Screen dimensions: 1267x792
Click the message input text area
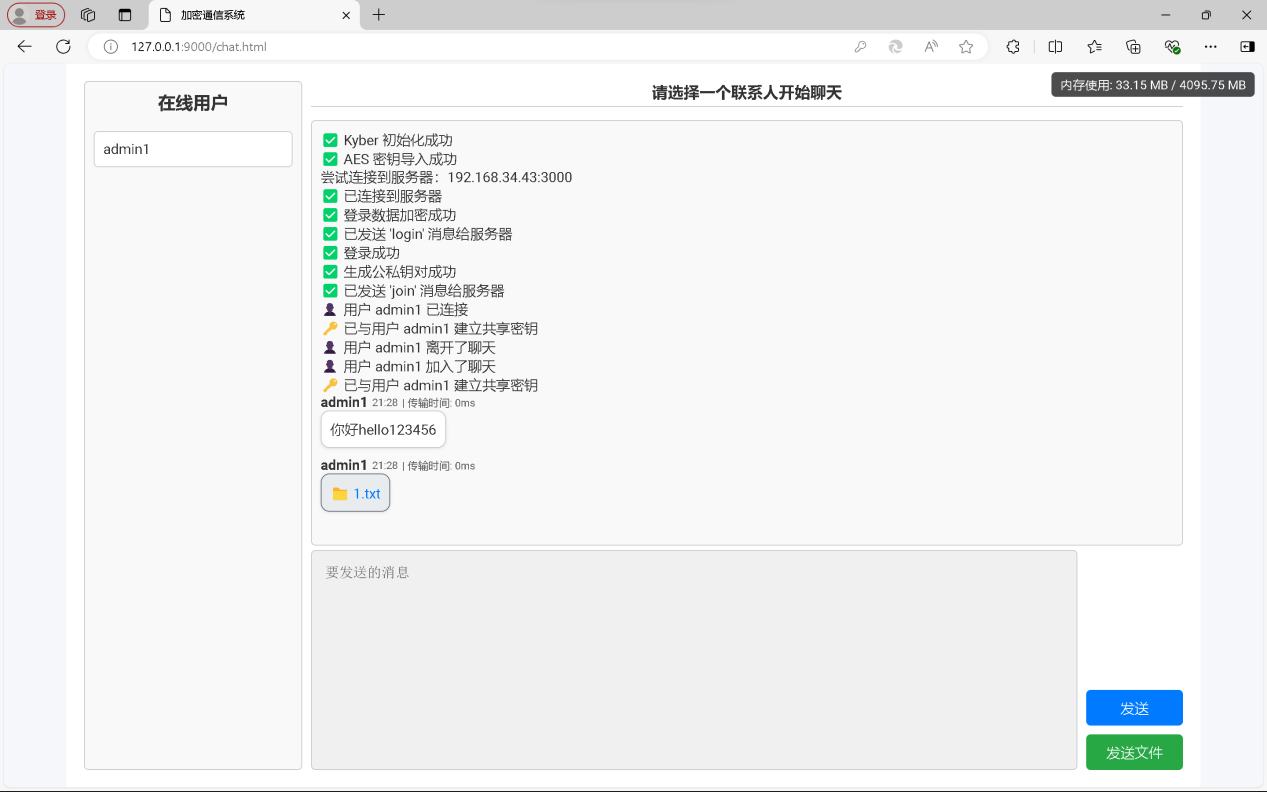(x=694, y=660)
